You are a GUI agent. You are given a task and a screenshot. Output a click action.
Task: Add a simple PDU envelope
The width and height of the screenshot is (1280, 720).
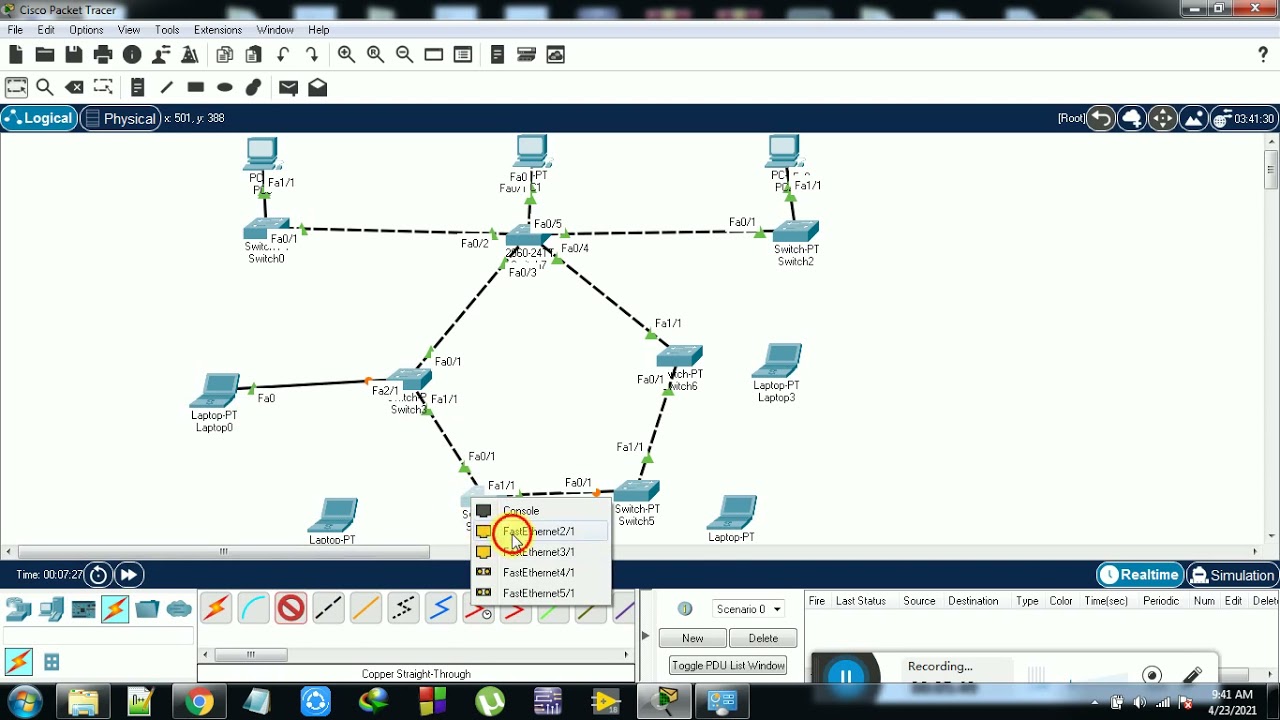coord(288,88)
